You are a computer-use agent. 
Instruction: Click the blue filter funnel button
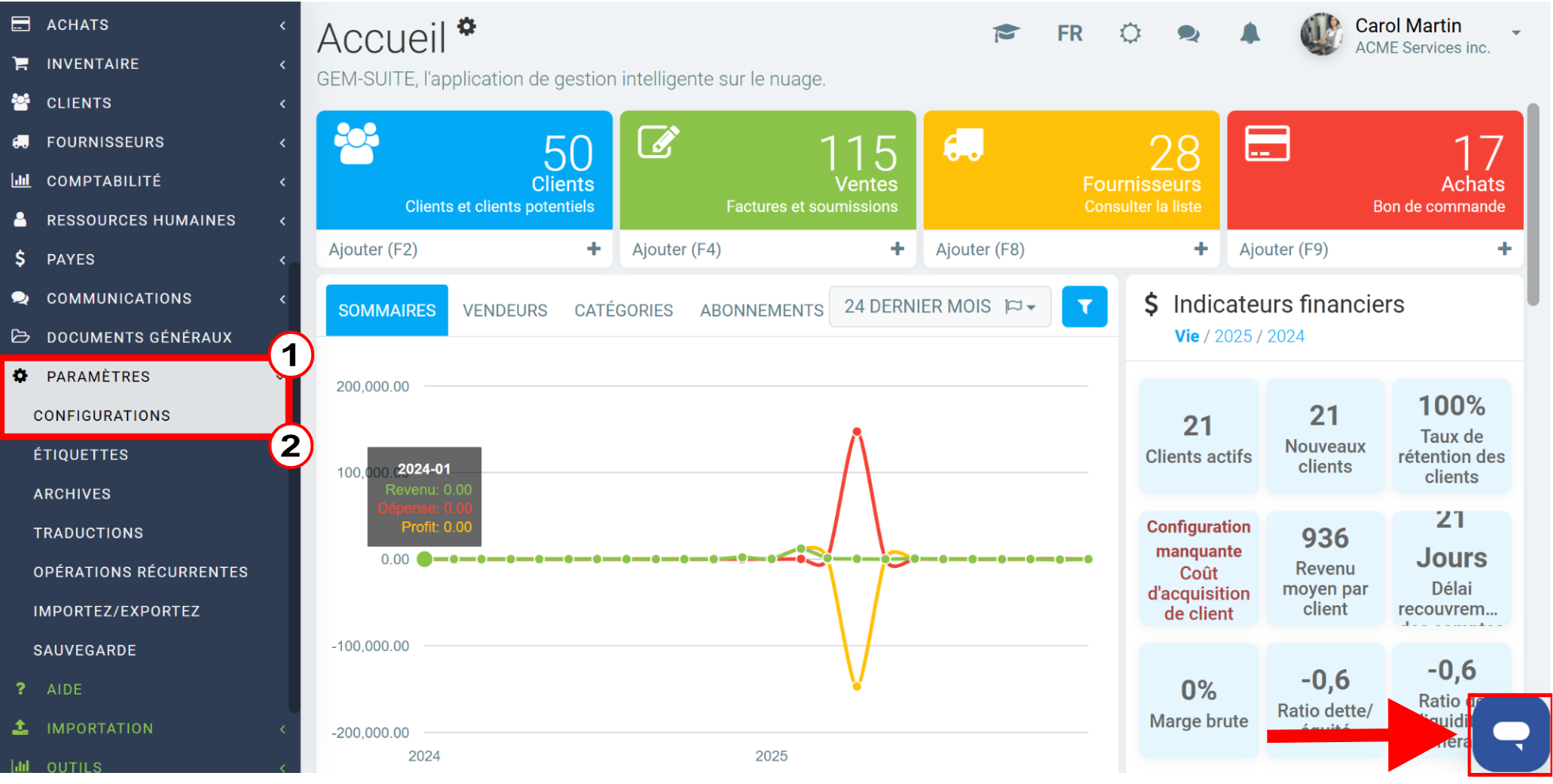1084,307
